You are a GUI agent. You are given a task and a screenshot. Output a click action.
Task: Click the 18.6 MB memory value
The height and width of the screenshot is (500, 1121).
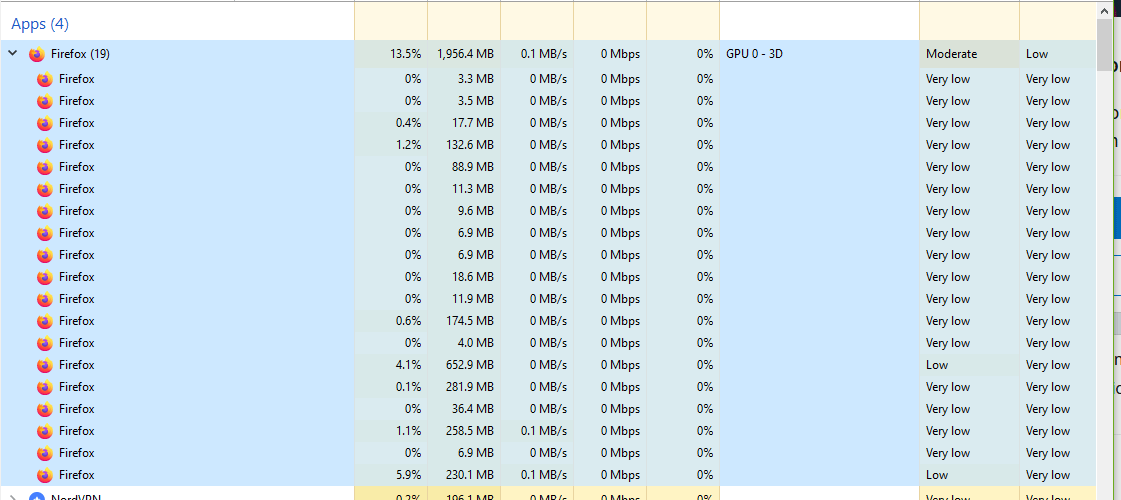click(x=473, y=277)
